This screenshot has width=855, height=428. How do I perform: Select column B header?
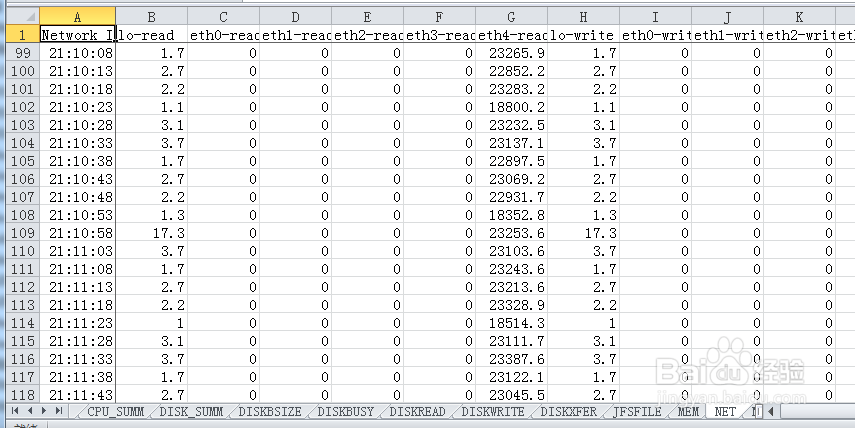pyautogui.click(x=152, y=16)
